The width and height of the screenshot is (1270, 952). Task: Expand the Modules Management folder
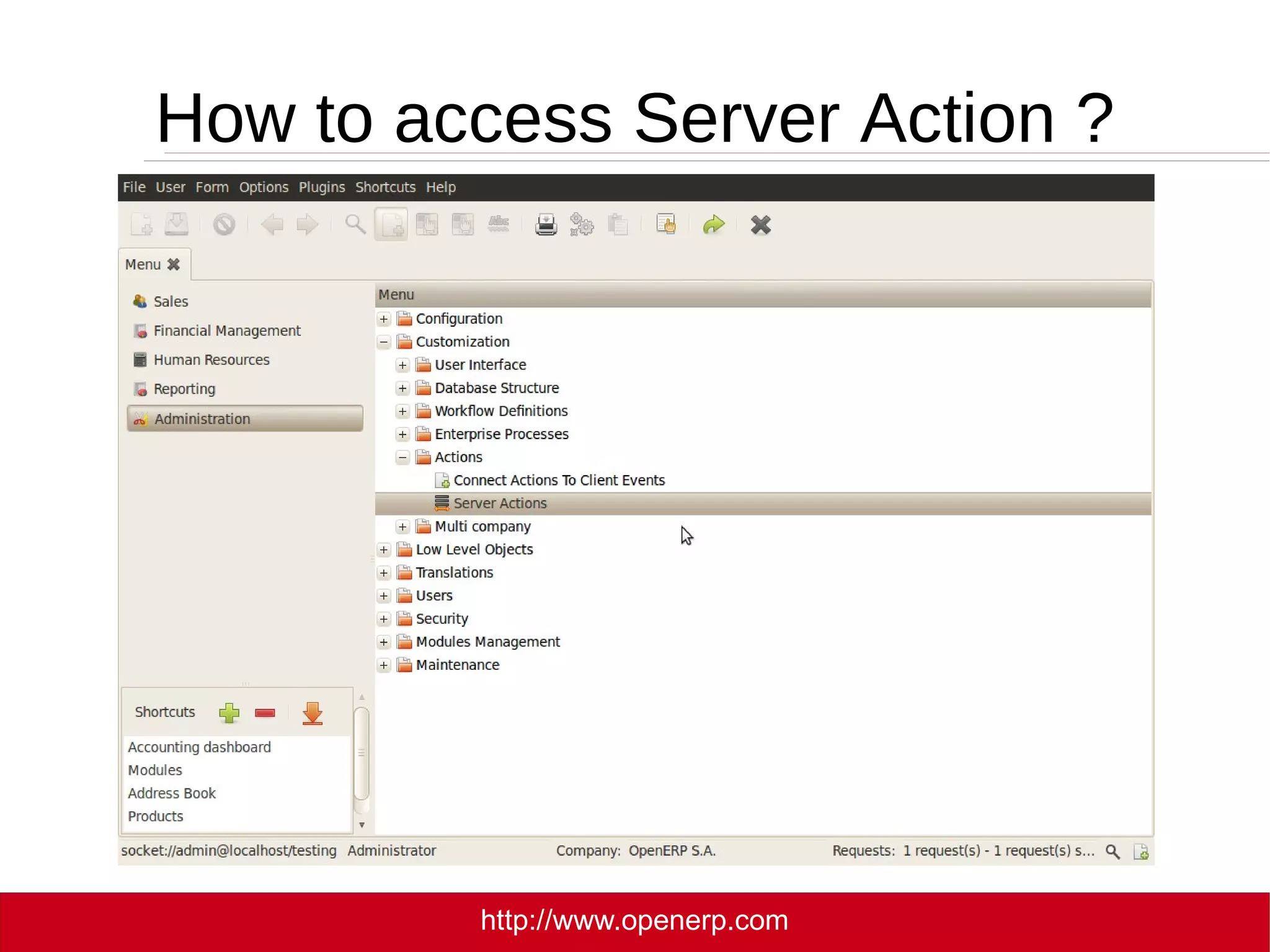[x=384, y=642]
